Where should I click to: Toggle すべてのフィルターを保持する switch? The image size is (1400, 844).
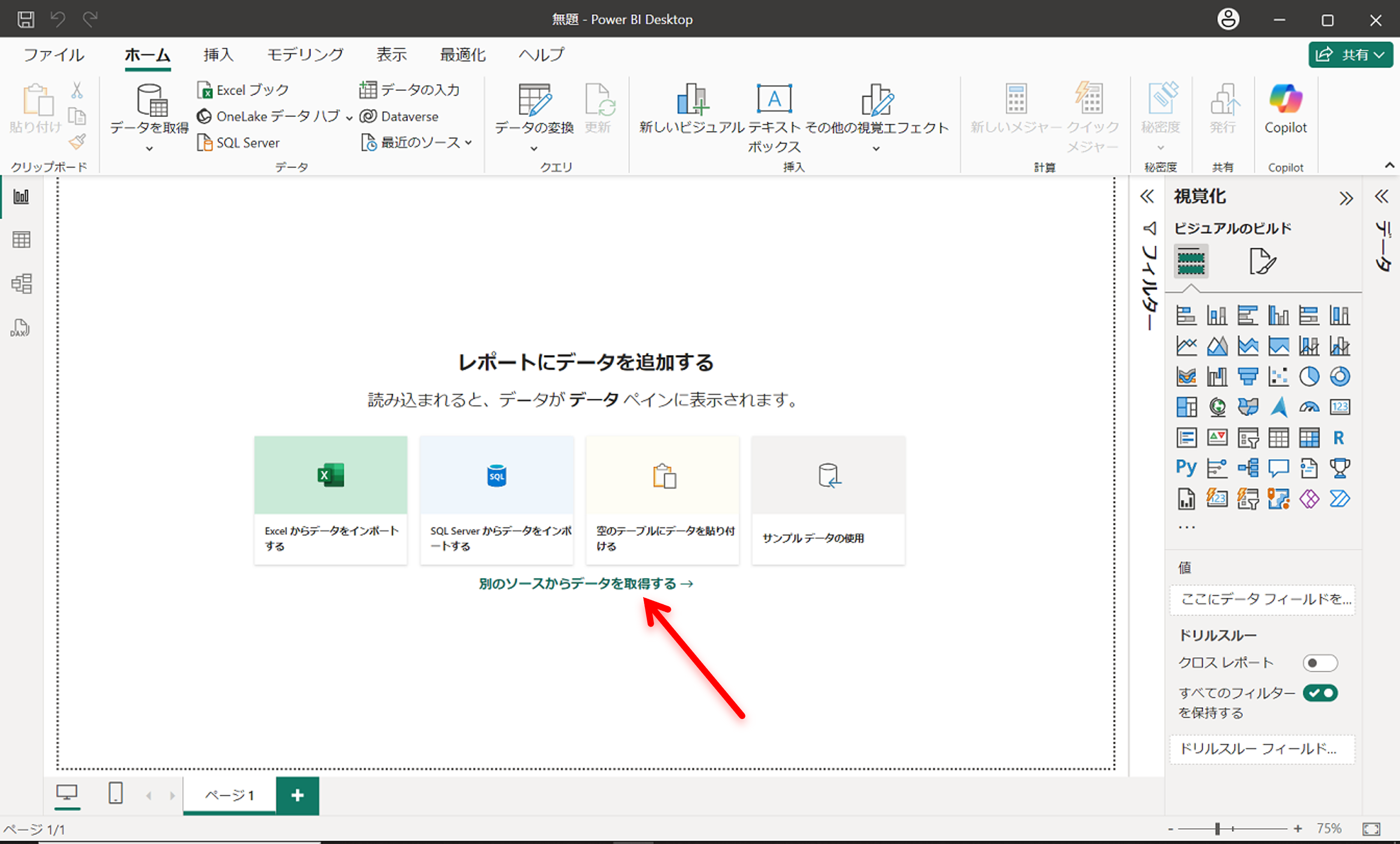click(1320, 693)
